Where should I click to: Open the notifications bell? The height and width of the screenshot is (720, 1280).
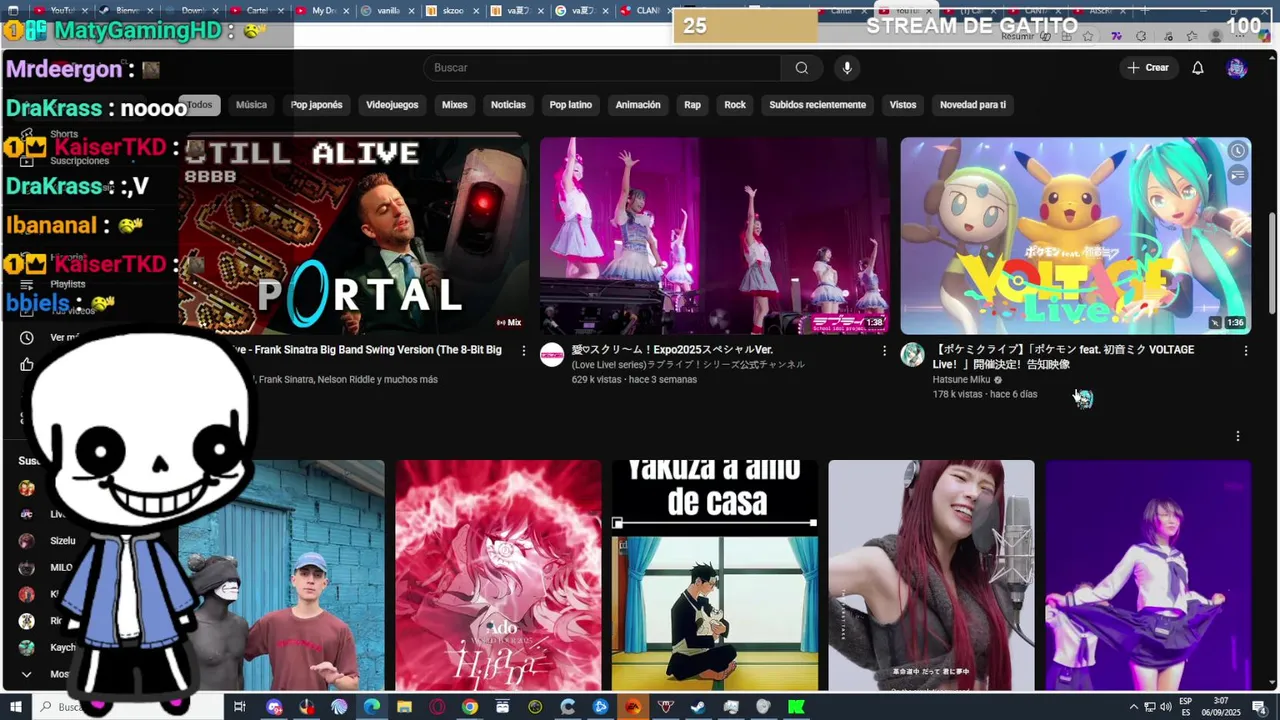point(1198,68)
